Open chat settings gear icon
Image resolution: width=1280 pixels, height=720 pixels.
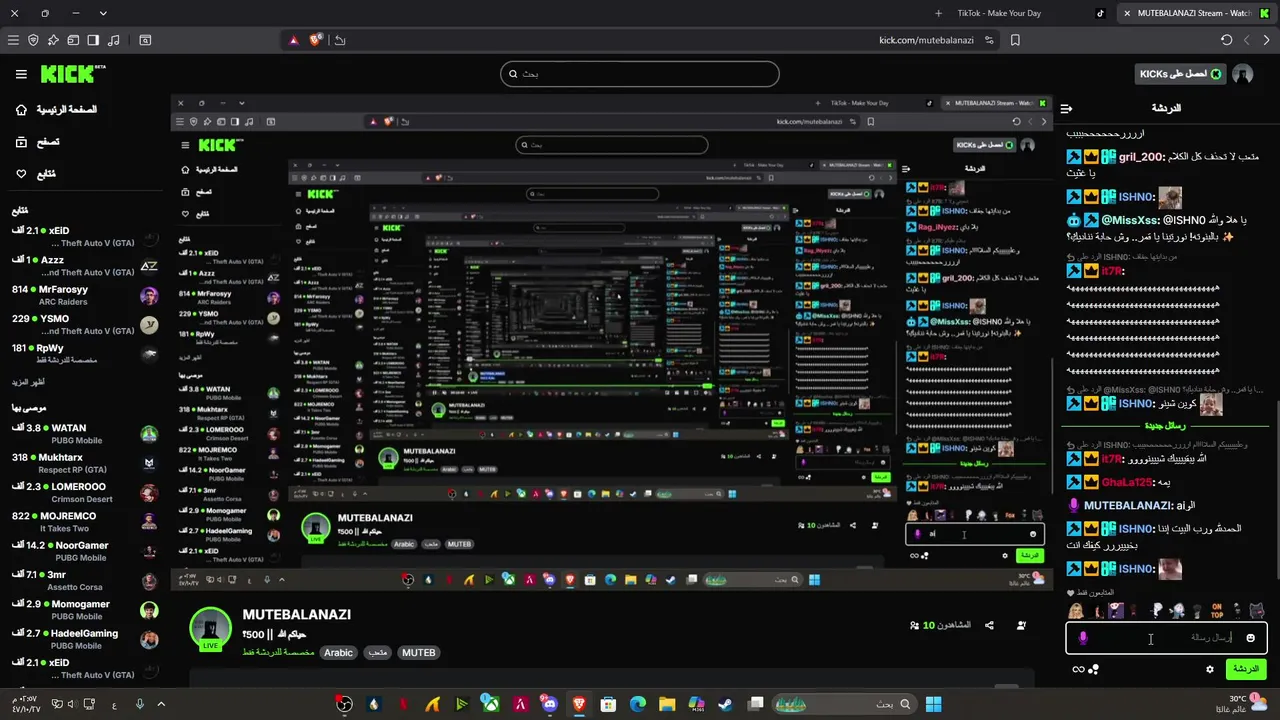1210,669
